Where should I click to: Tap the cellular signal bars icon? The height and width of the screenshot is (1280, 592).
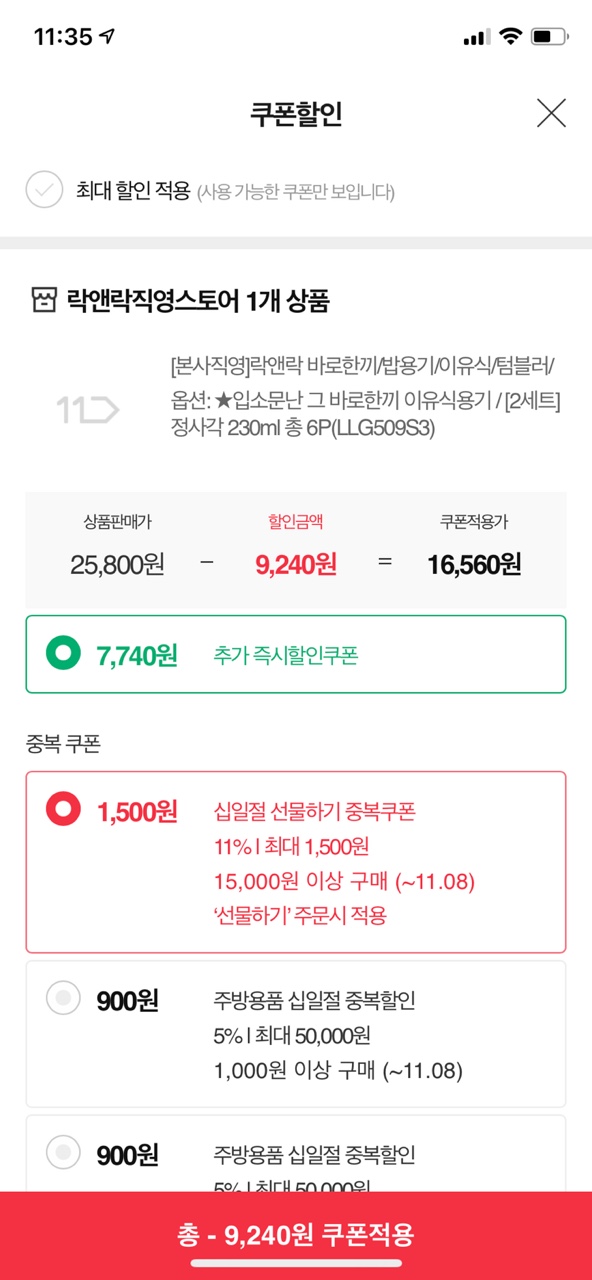click(x=477, y=37)
